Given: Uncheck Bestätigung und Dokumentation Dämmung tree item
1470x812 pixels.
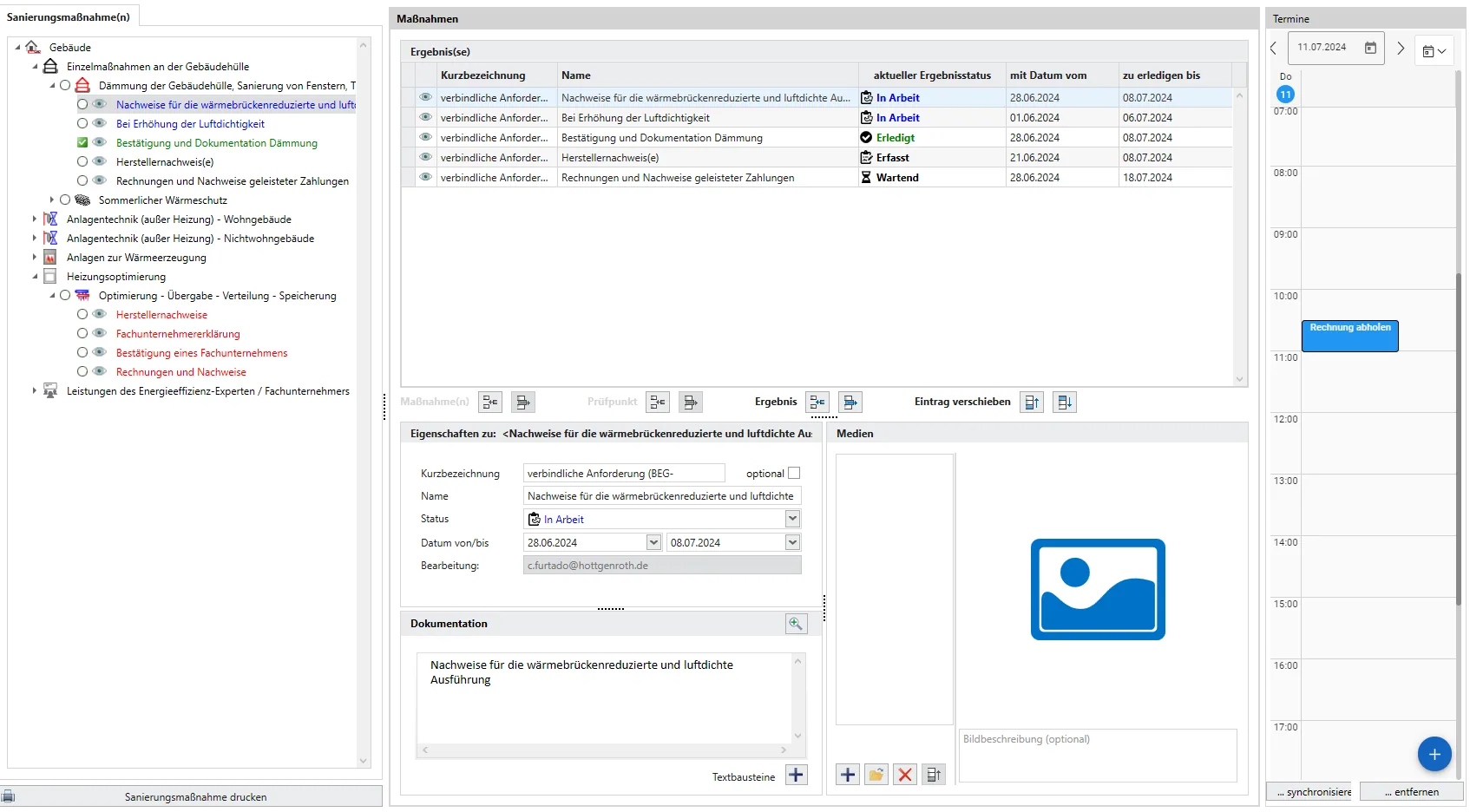Looking at the screenshot, I should [x=82, y=143].
